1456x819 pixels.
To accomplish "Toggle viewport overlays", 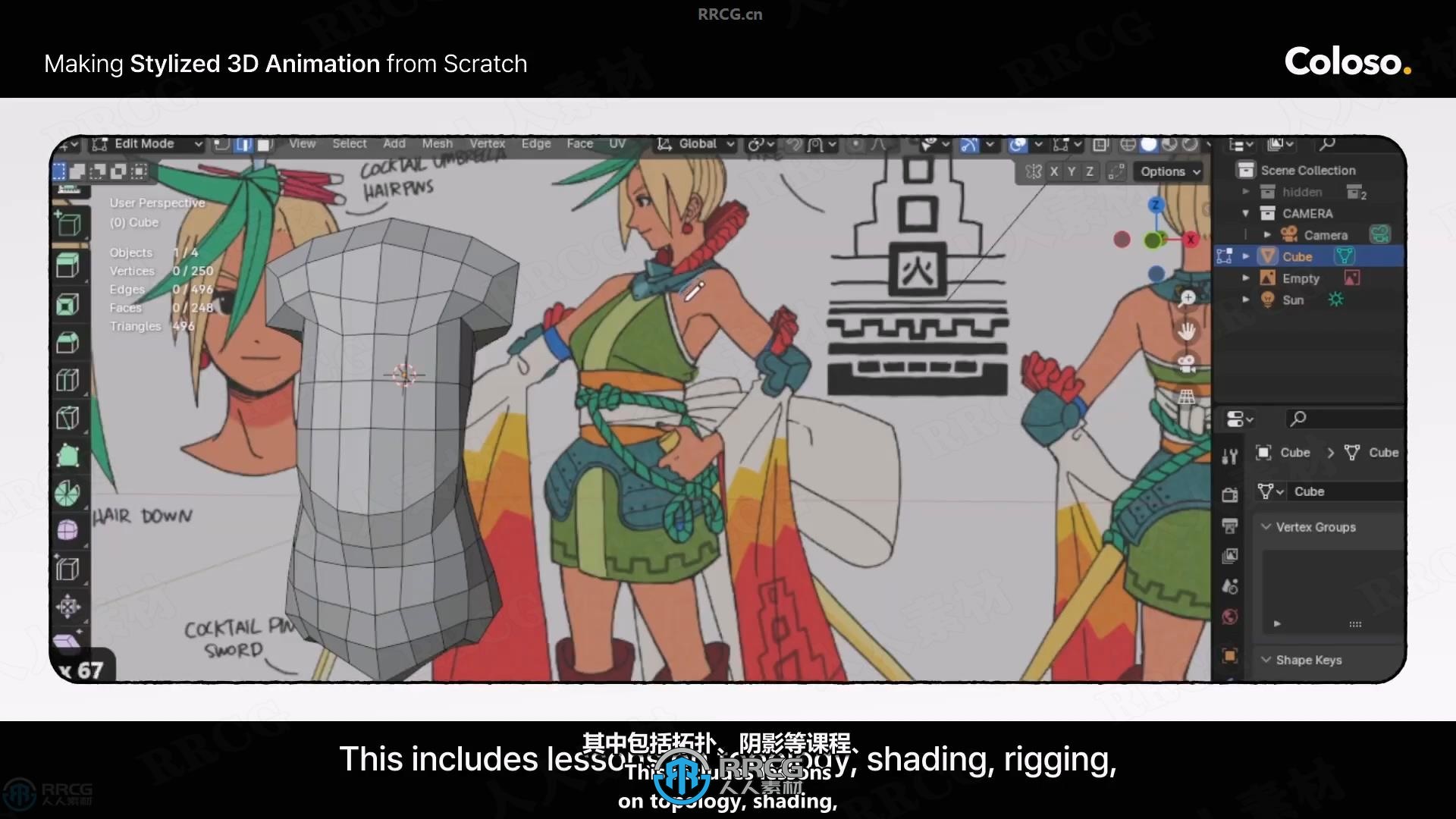I will 1018,144.
